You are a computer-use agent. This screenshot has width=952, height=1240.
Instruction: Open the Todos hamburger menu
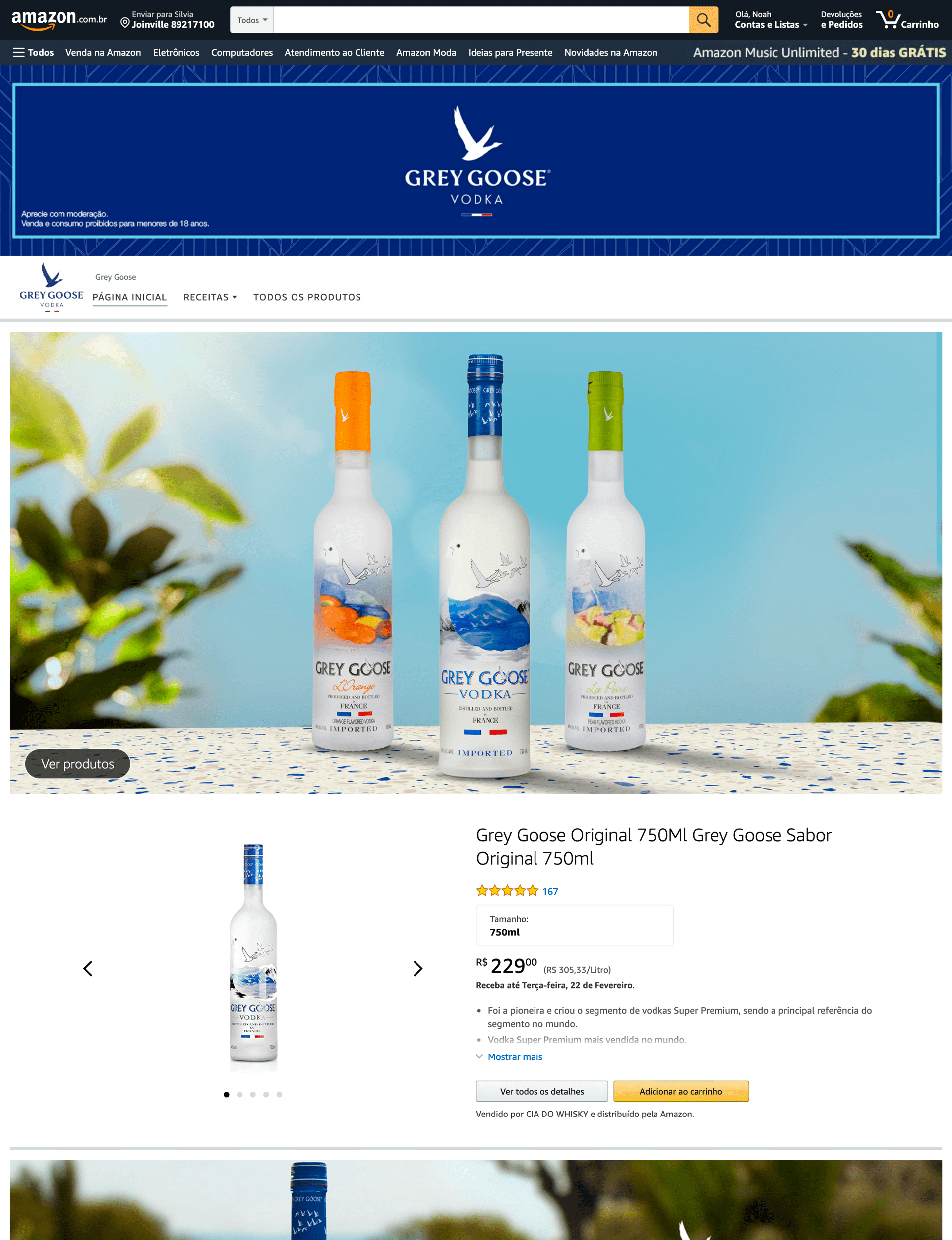point(33,52)
